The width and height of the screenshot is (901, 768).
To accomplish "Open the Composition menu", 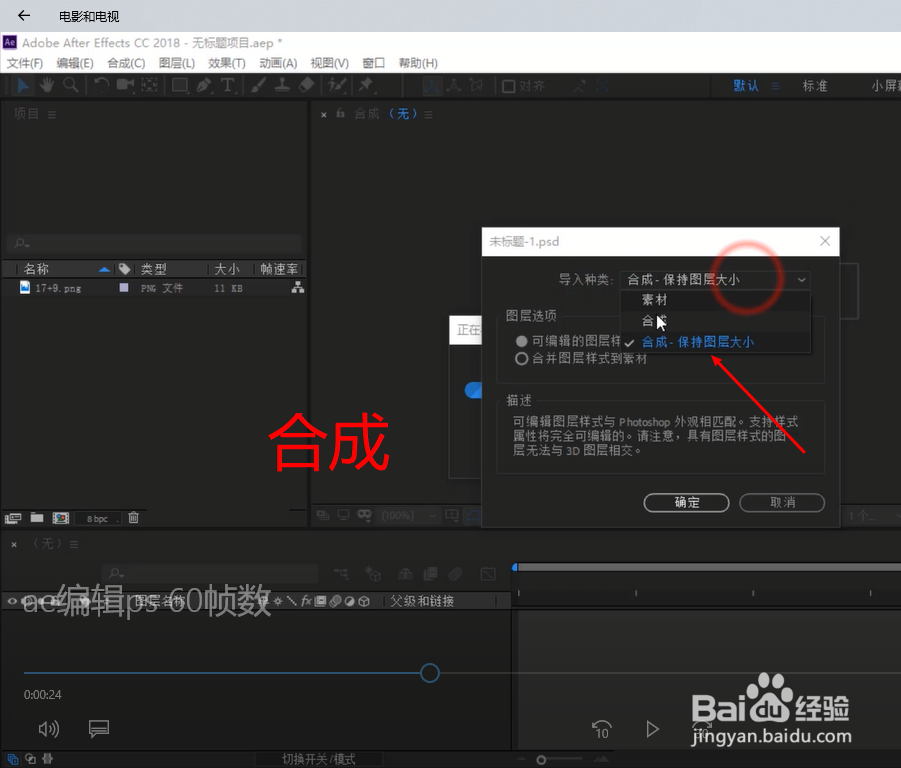I will click(x=126, y=63).
